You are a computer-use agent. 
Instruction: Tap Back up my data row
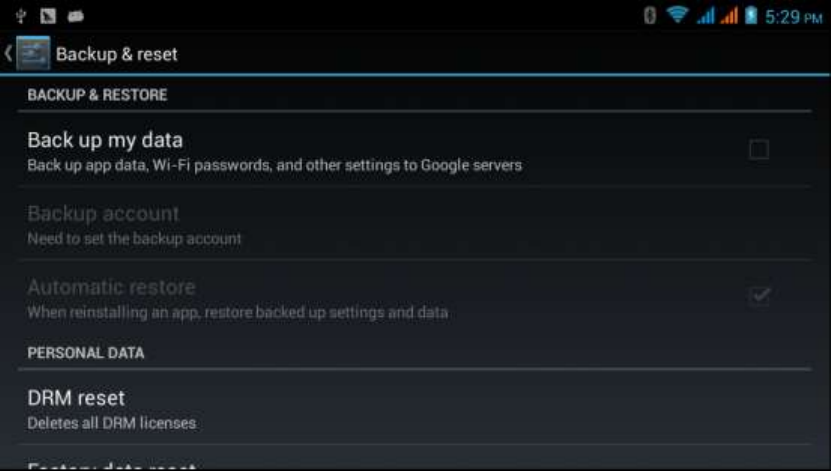tap(414, 150)
